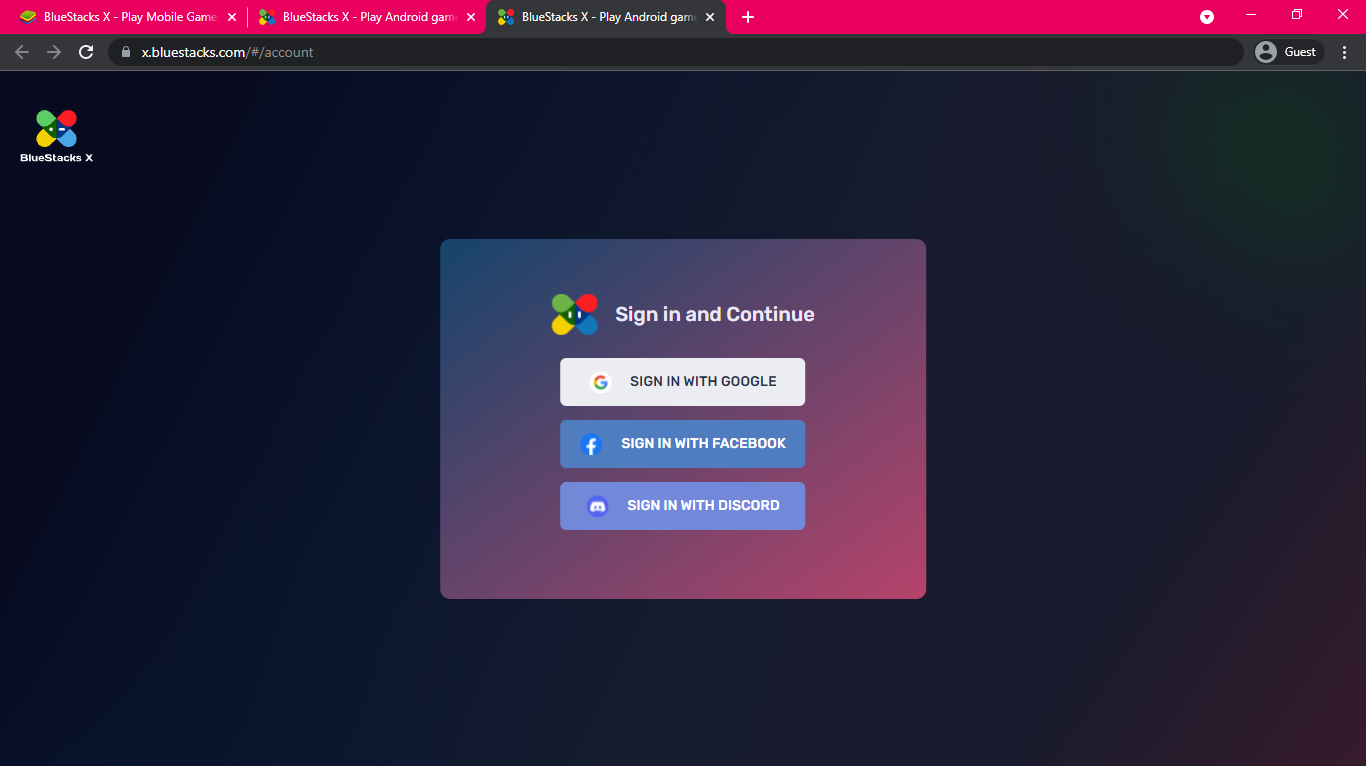Switch to the second BlueStacks X tab
The height and width of the screenshot is (766, 1366).
tap(367, 17)
